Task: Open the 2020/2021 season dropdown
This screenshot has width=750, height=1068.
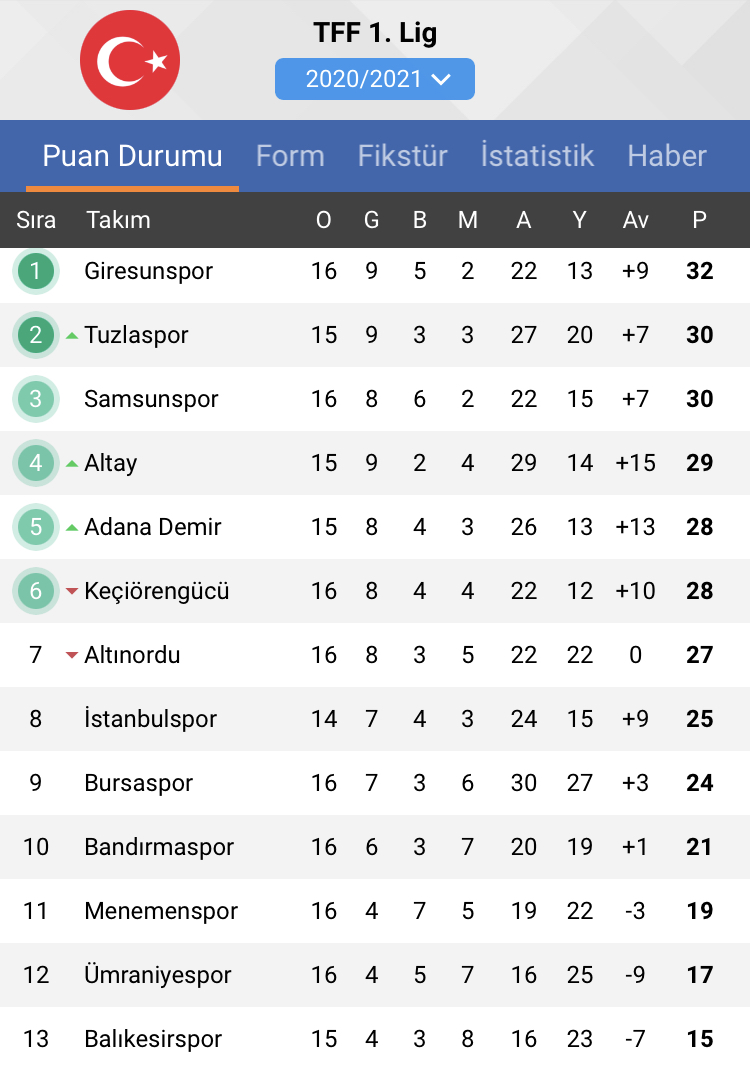Action: (375, 79)
